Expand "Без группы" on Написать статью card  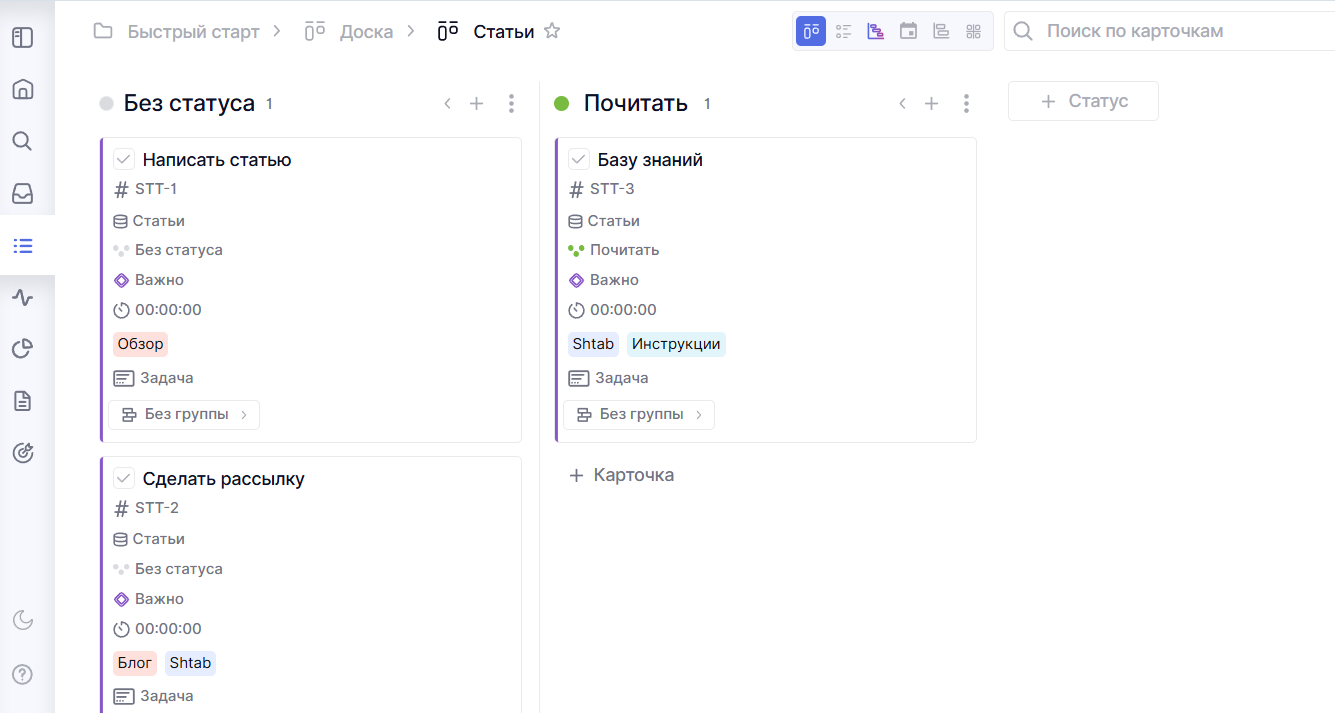click(184, 414)
